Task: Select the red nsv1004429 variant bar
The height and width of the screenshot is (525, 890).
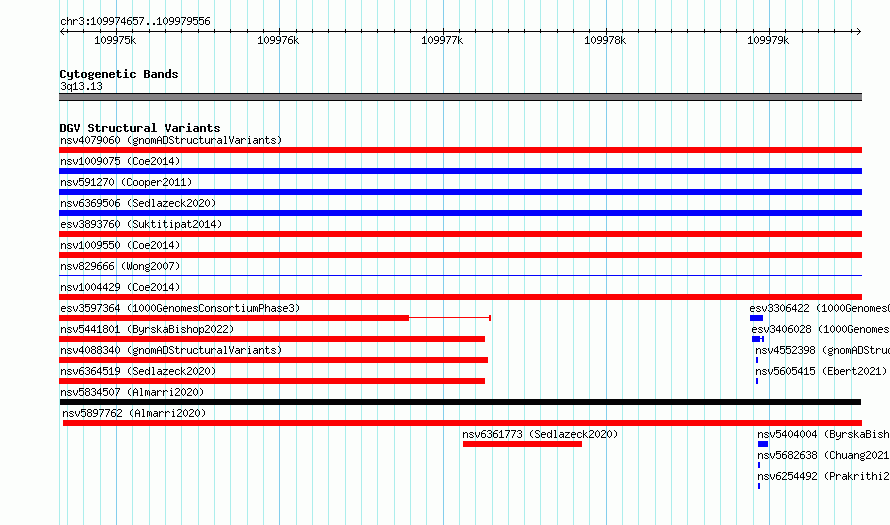Action: click(460, 297)
